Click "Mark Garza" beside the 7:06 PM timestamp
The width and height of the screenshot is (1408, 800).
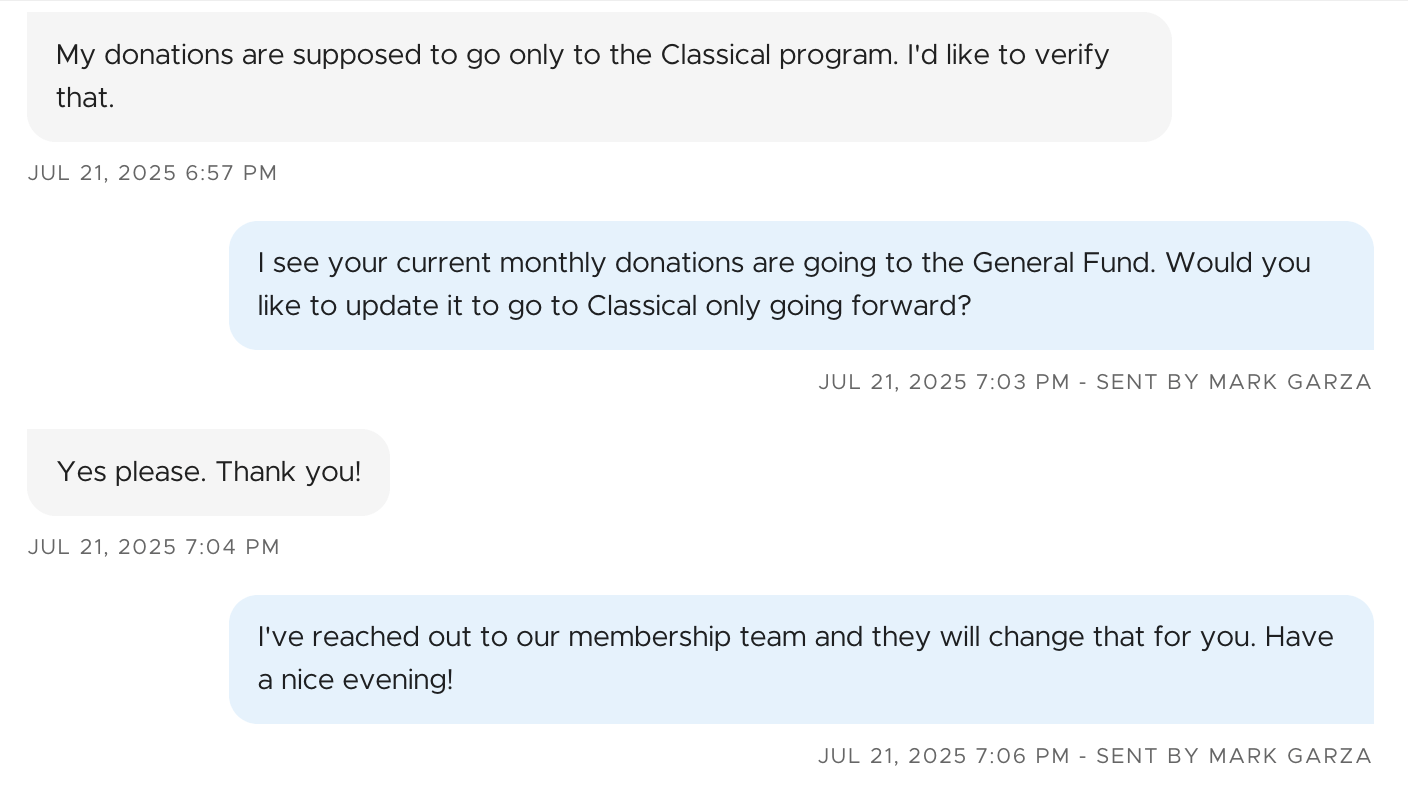[1290, 756]
